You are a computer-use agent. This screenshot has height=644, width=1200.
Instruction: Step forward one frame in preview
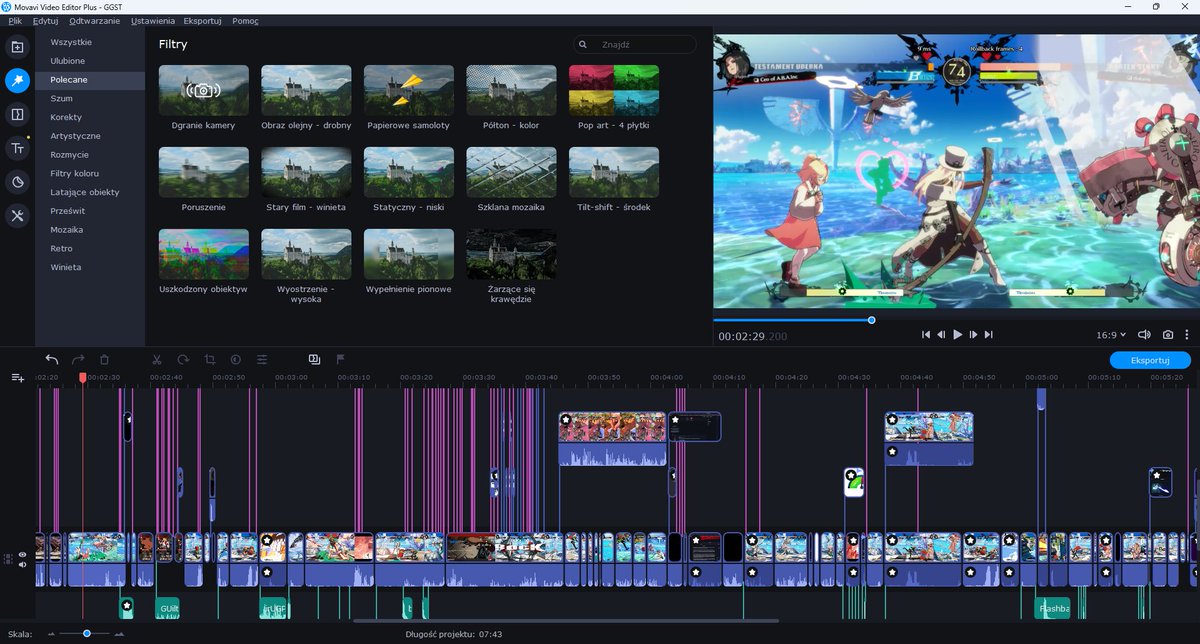973,335
